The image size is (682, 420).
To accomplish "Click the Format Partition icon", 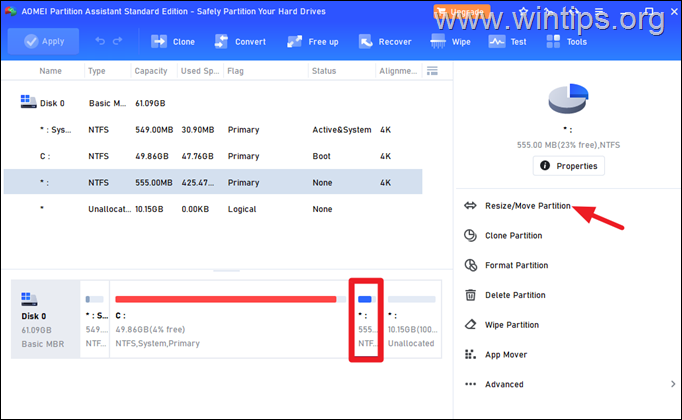I will [x=471, y=265].
